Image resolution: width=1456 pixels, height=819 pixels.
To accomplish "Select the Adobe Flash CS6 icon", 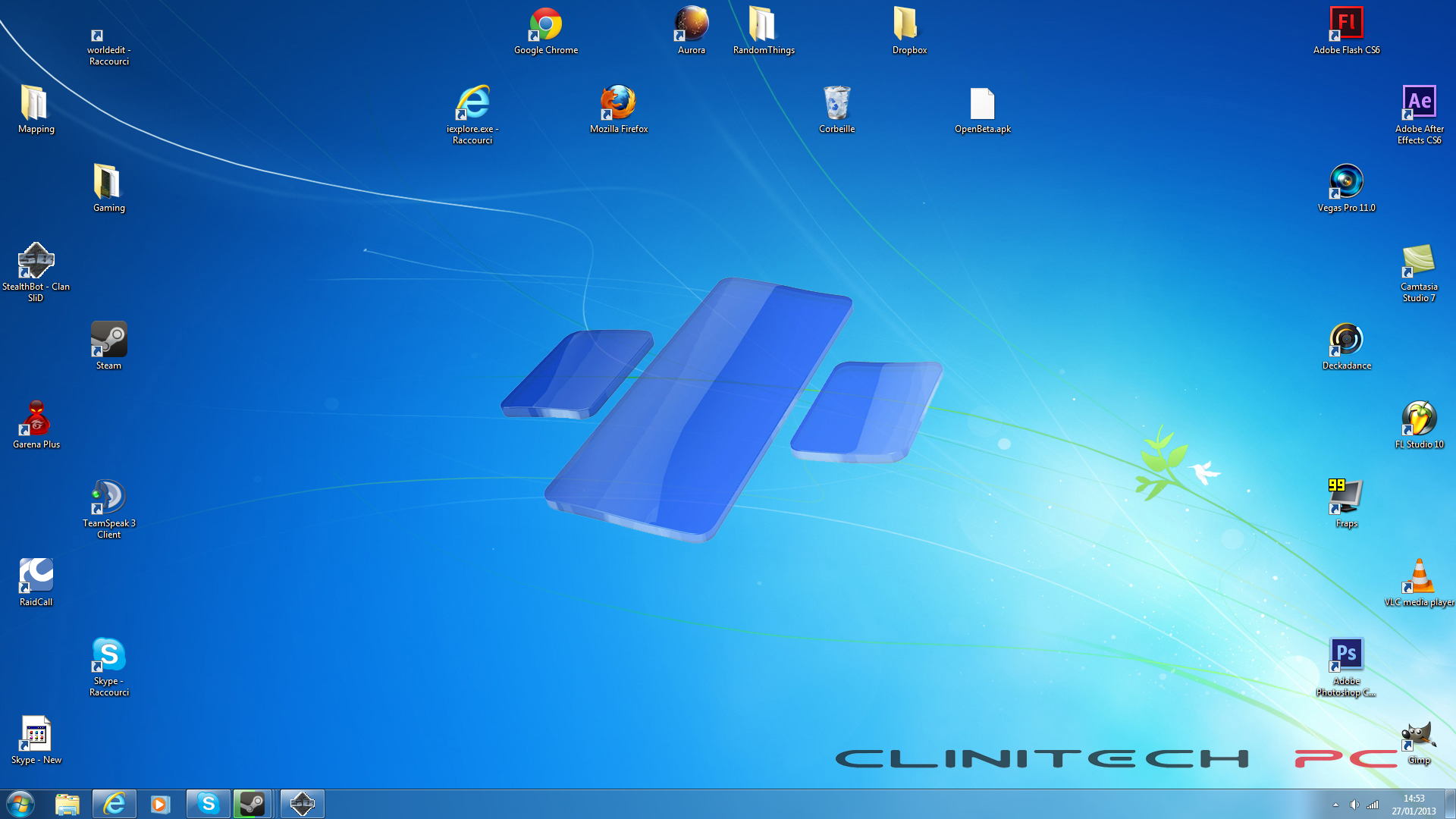I will click(x=1347, y=31).
